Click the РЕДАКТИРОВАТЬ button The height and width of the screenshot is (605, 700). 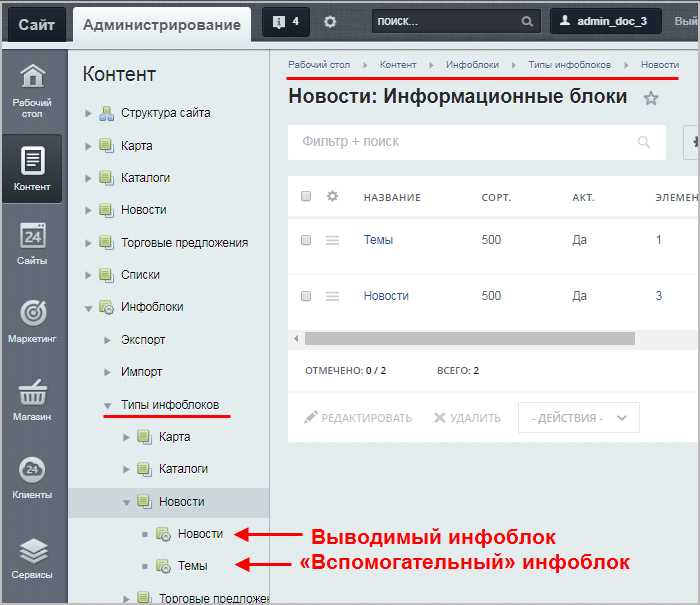coord(358,417)
